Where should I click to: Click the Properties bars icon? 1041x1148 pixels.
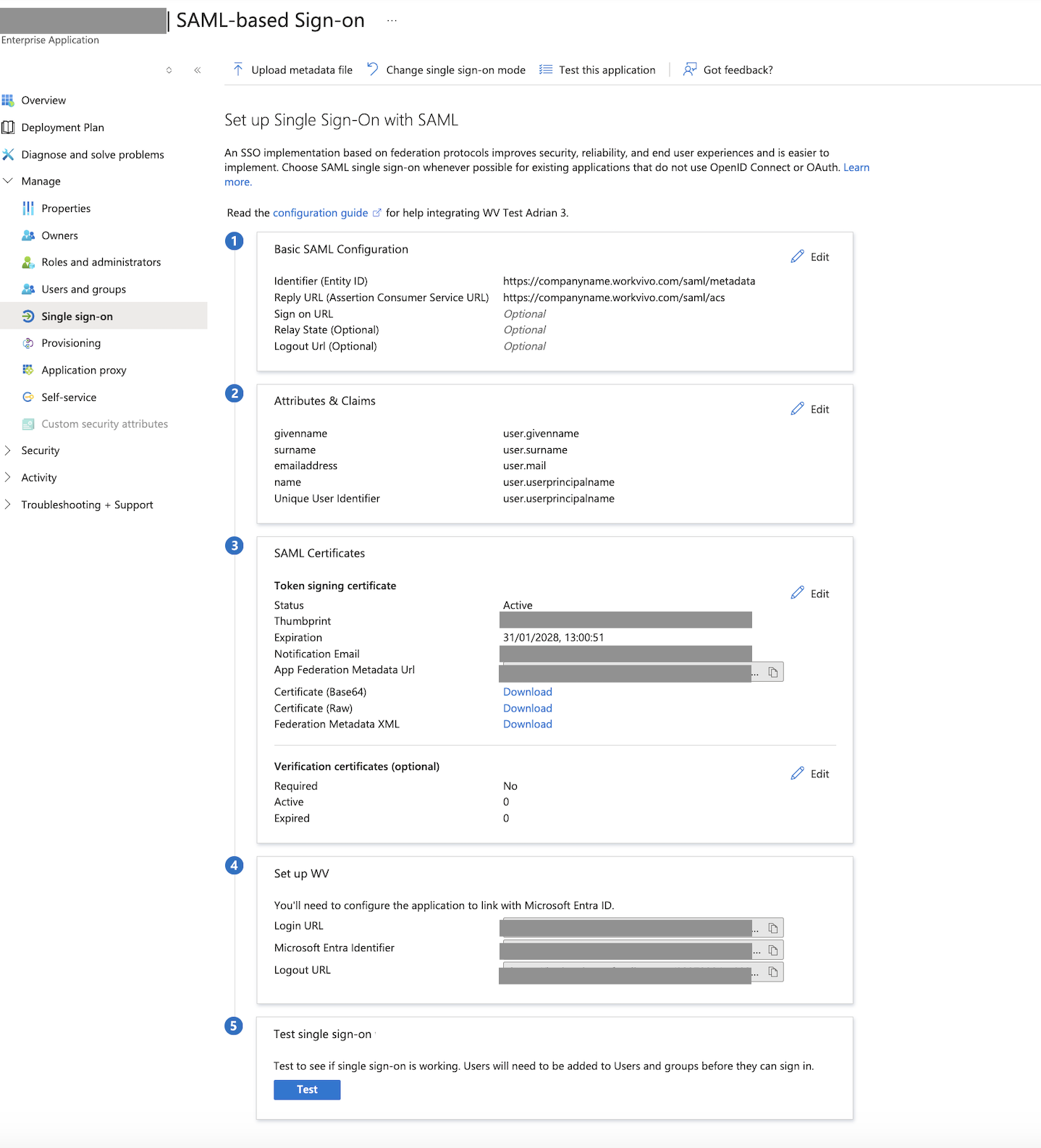pyautogui.click(x=28, y=208)
